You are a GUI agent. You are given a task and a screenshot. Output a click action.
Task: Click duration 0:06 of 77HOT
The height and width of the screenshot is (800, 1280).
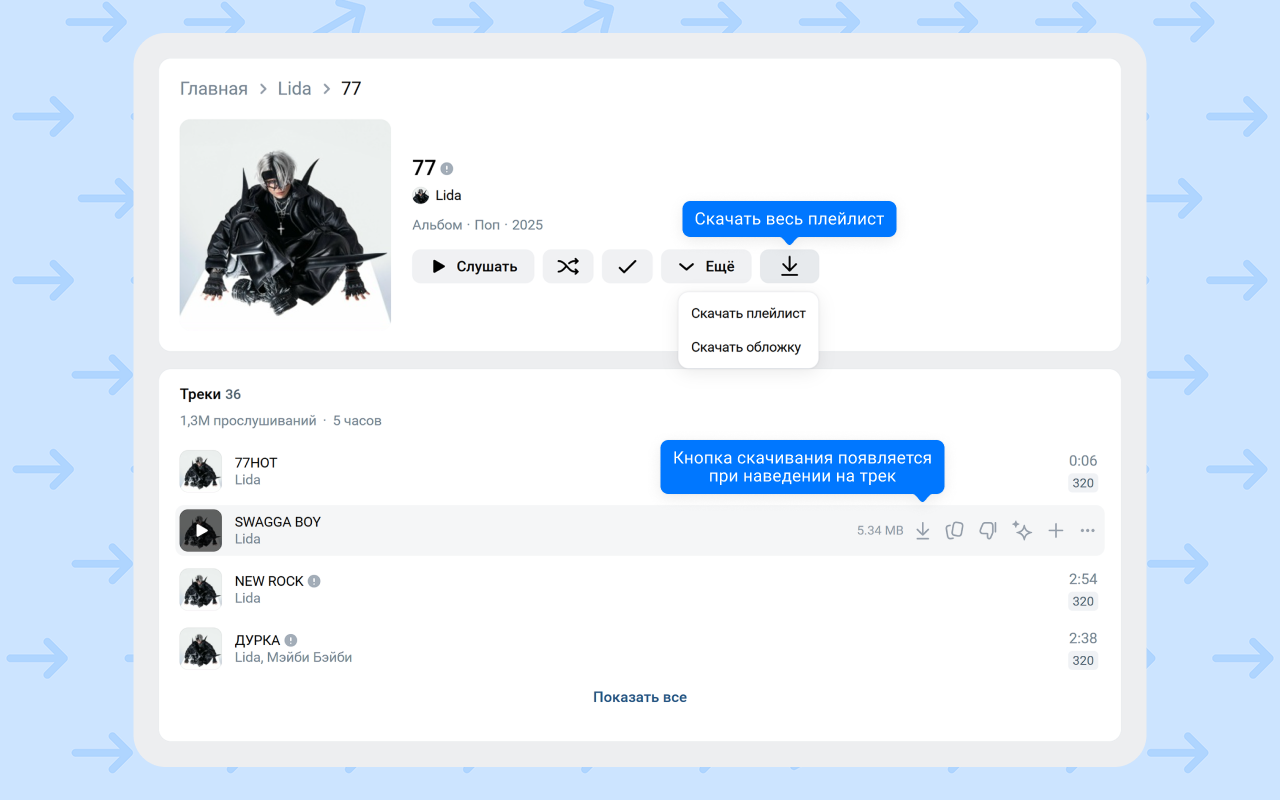click(1083, 461)
